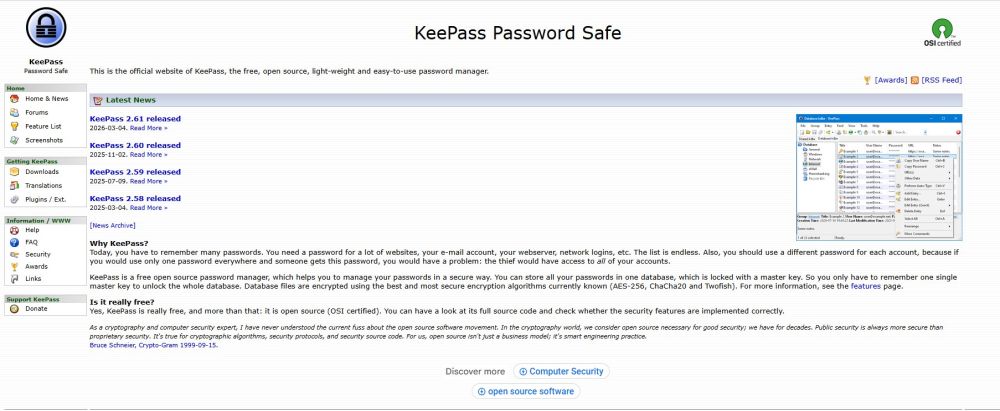Viewport: 1000px width, 411px height.
Task: Open the KeePass 2.61 released headline
Action: tap(135, 120)
